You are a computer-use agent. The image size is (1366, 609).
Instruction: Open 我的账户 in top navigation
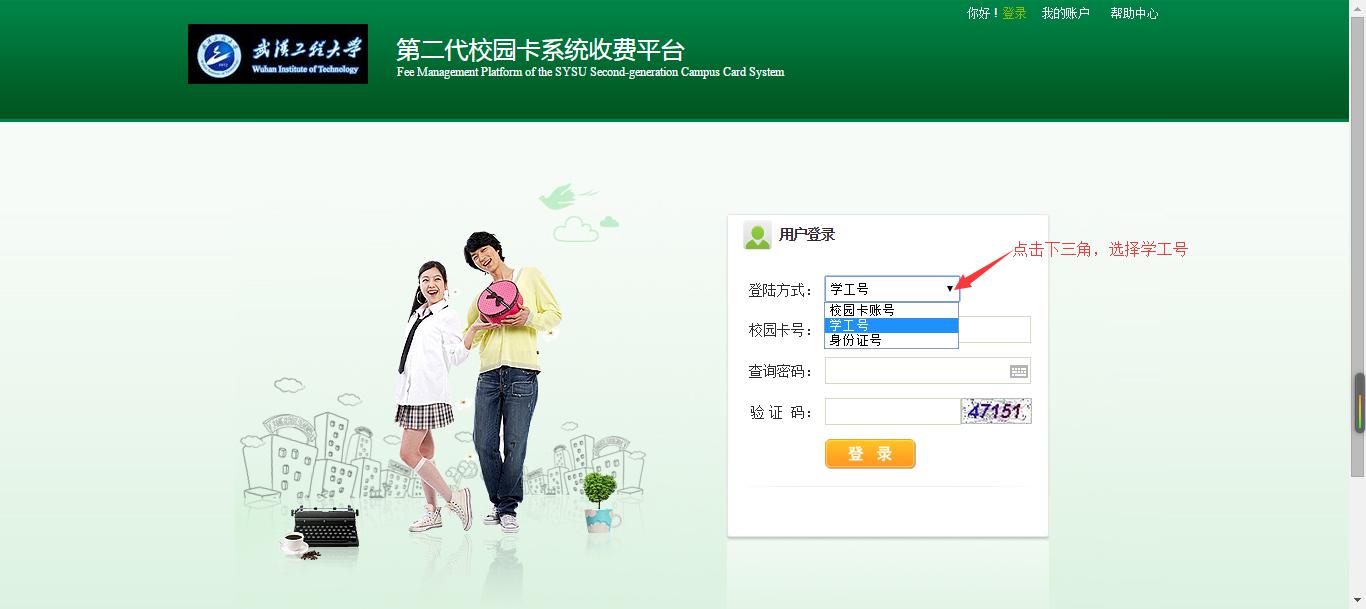point(1065,13)
